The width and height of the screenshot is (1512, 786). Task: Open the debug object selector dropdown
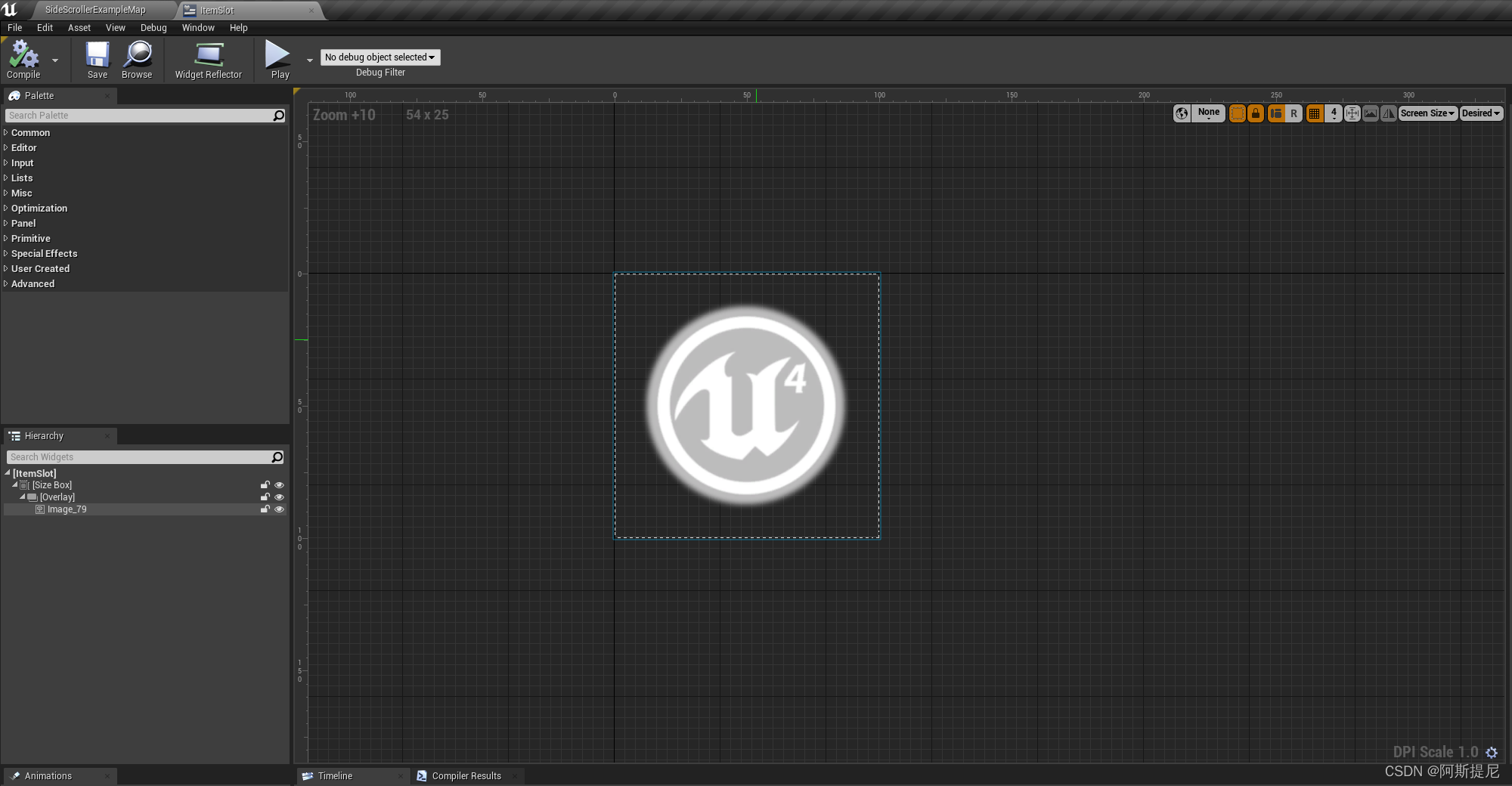tap(380, 57)
